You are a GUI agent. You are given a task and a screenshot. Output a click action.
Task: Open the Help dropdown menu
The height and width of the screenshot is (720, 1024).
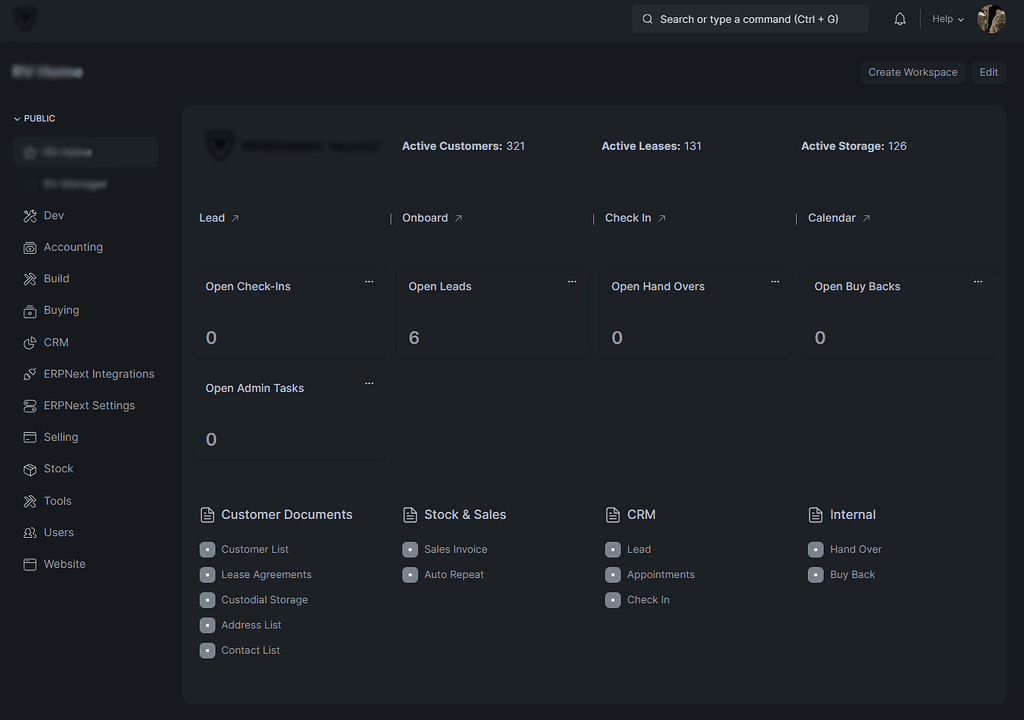[x=944, y=18]
